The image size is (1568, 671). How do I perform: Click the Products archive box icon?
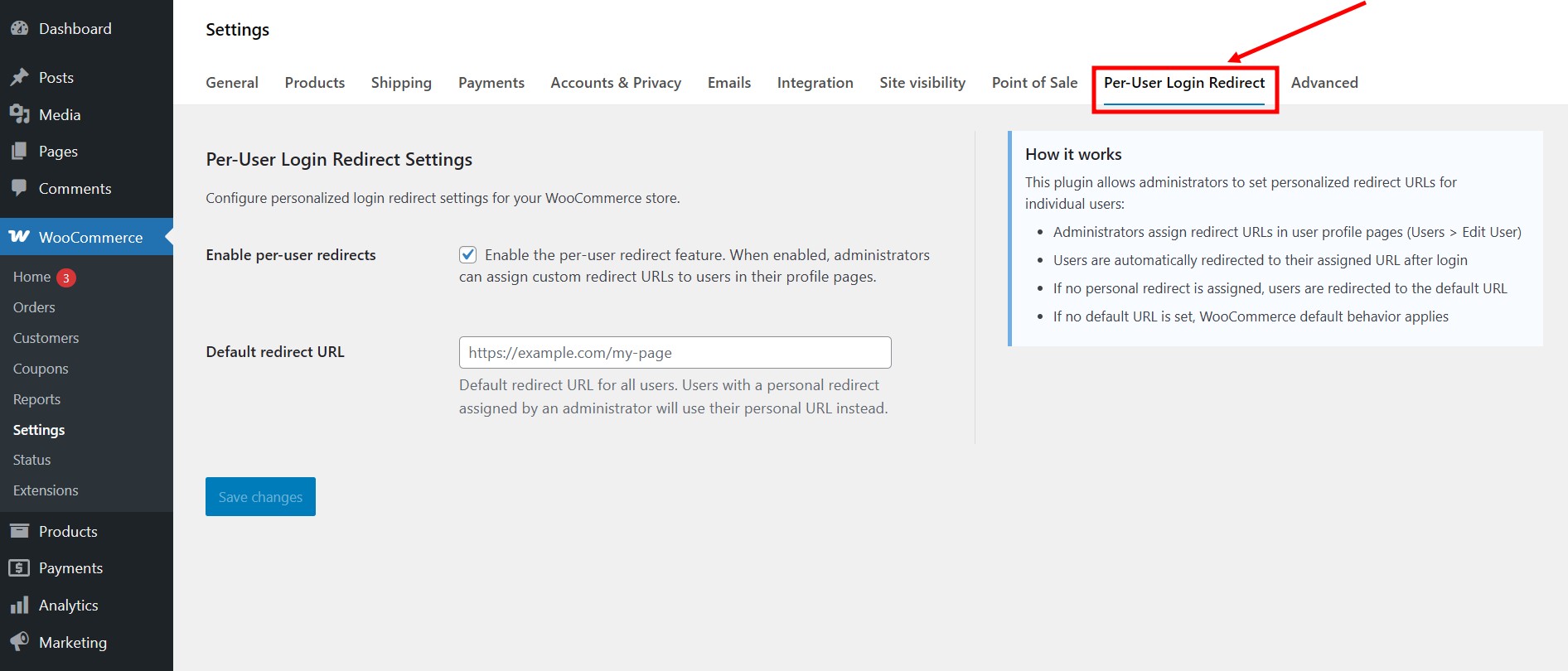(x=19, y=531)
